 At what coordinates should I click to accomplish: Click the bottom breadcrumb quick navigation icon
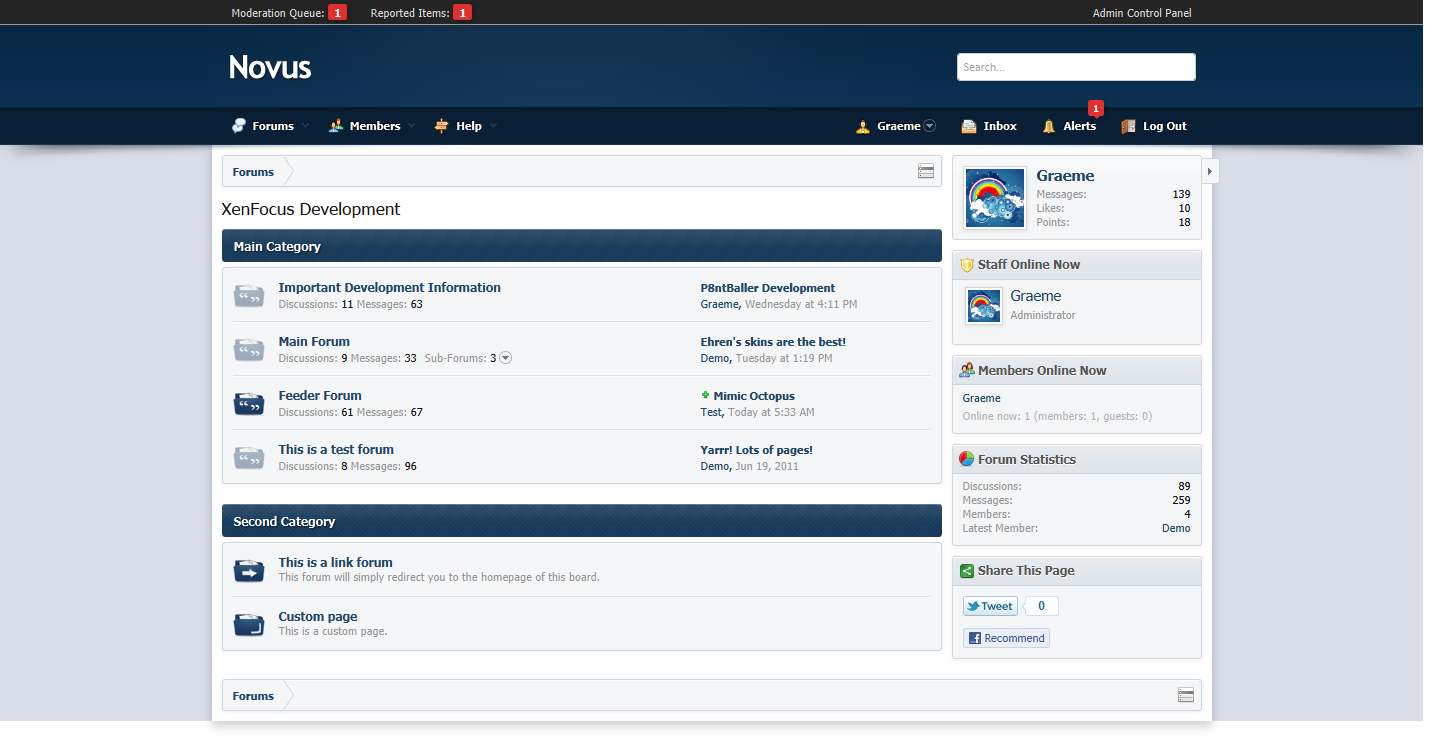[1186, 696]
